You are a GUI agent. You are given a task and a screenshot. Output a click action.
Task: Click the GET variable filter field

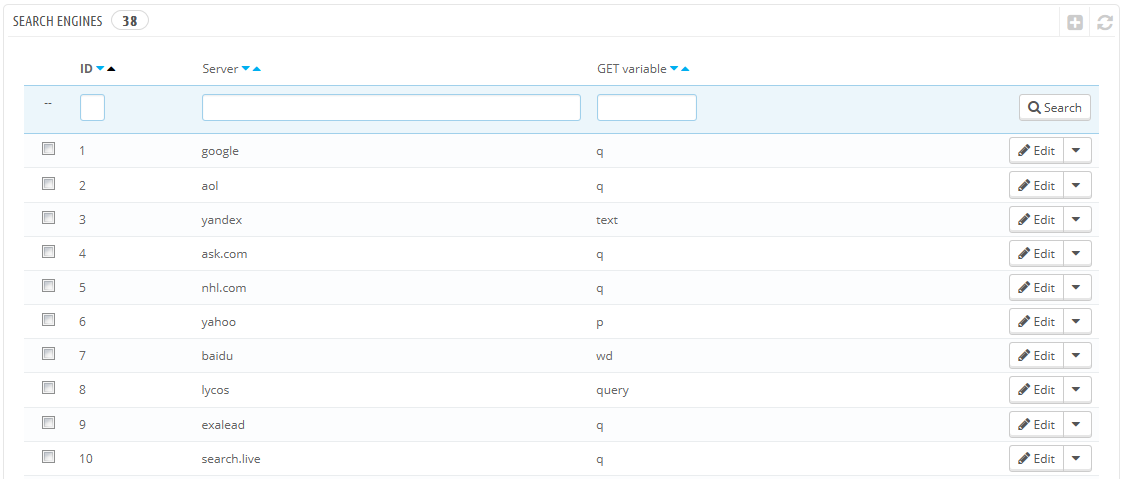coord(646,108)
